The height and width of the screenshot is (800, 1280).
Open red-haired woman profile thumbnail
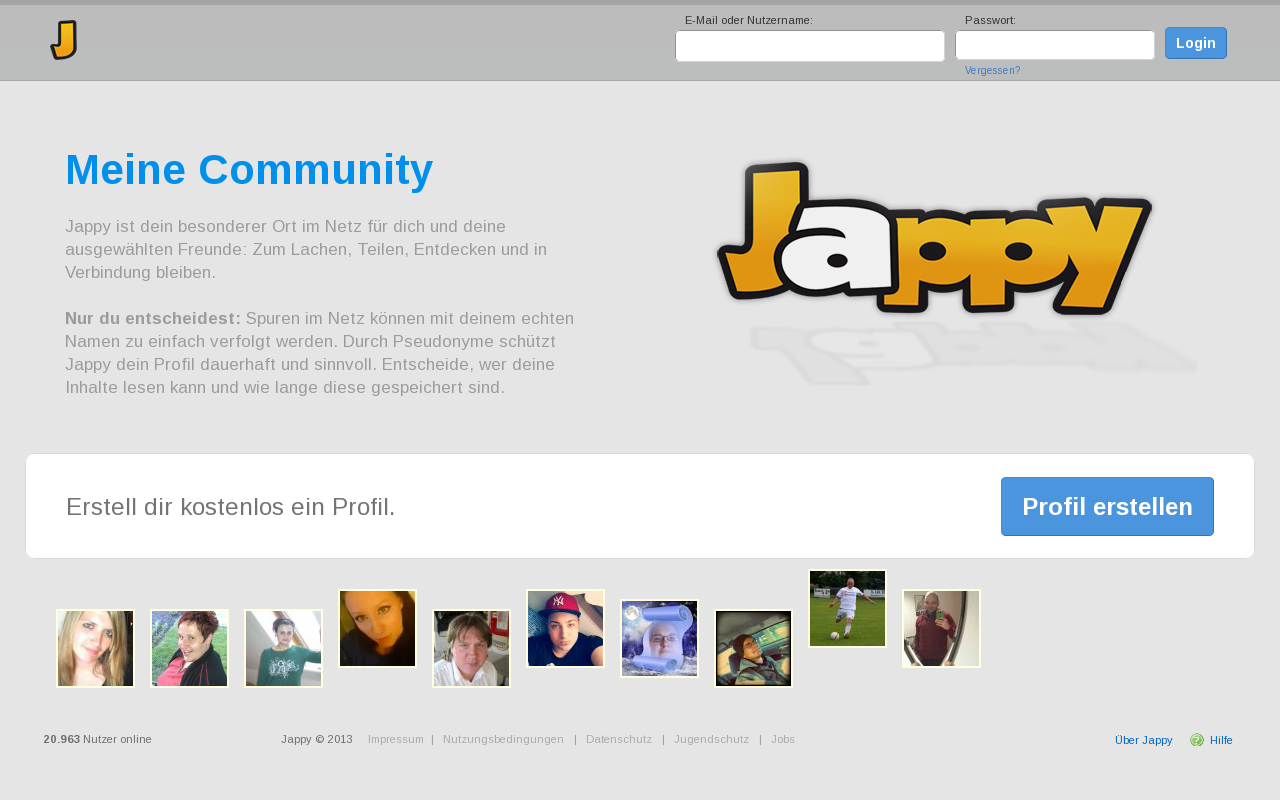tap(189, 648)
